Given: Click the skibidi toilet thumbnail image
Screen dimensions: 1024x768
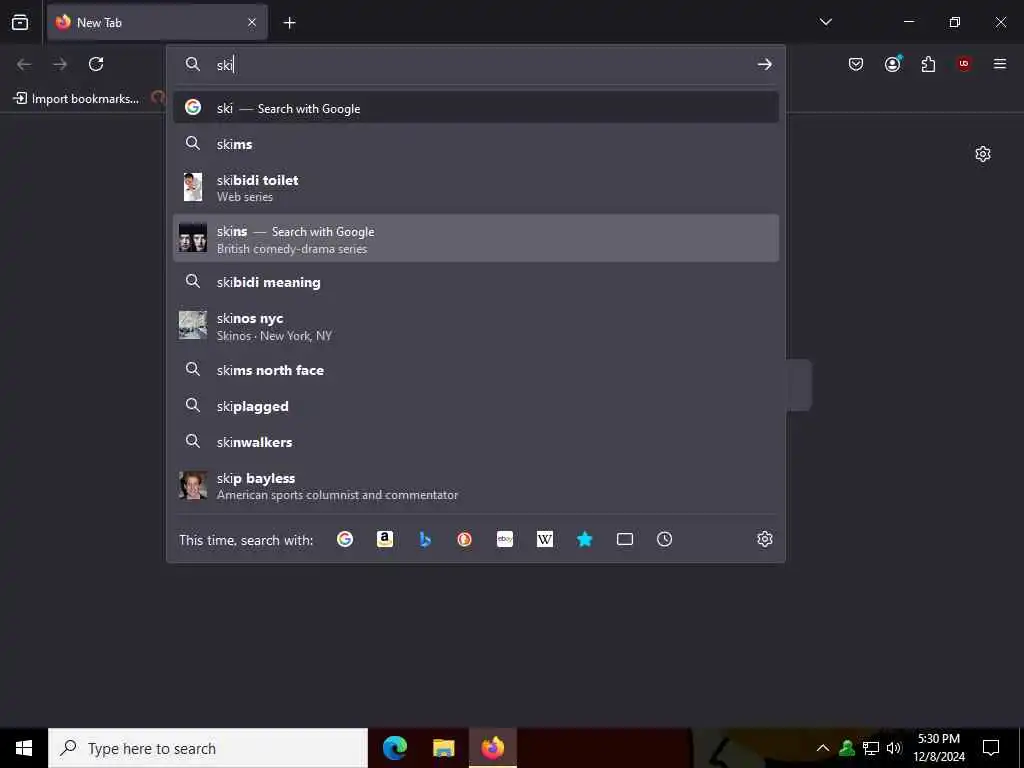Looking at the screenshot, I should coord(193,187).
